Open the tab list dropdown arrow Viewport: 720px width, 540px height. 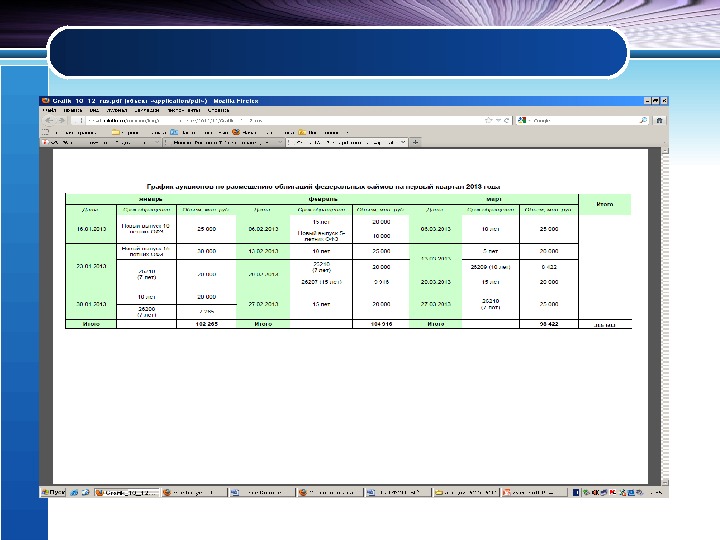(x=664, y=142)
